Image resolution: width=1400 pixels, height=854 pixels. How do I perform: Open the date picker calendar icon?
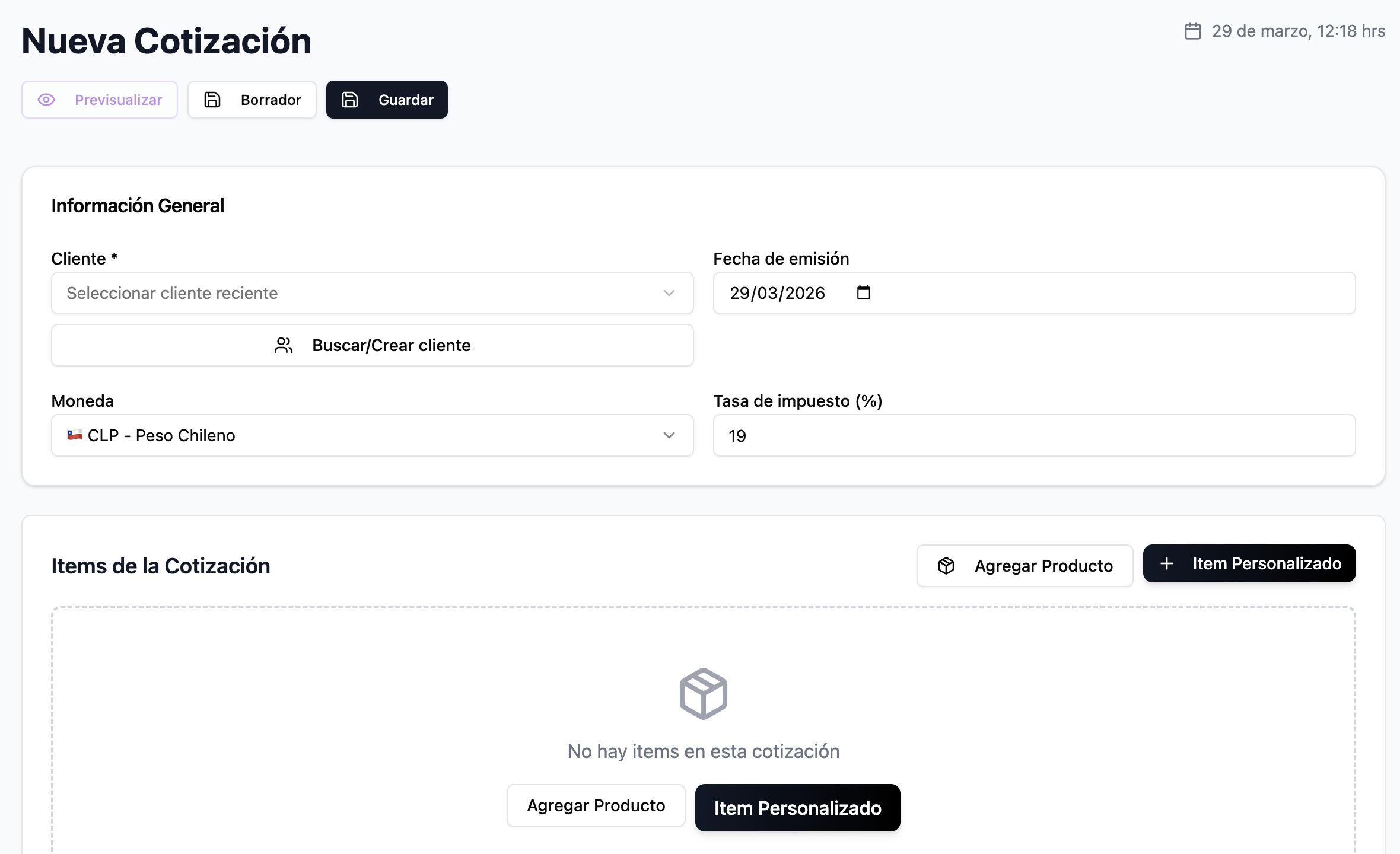(x=864, y=292)
